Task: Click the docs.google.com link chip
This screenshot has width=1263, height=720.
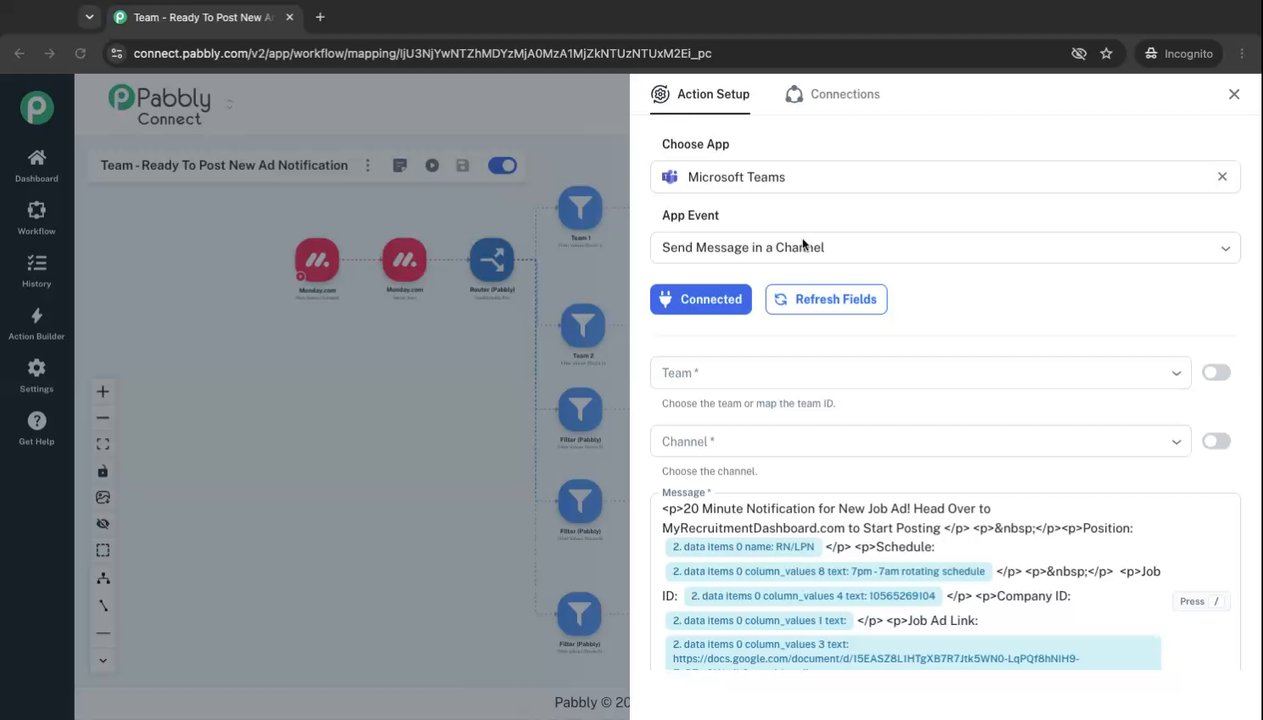Action: [x=913, y=652]
